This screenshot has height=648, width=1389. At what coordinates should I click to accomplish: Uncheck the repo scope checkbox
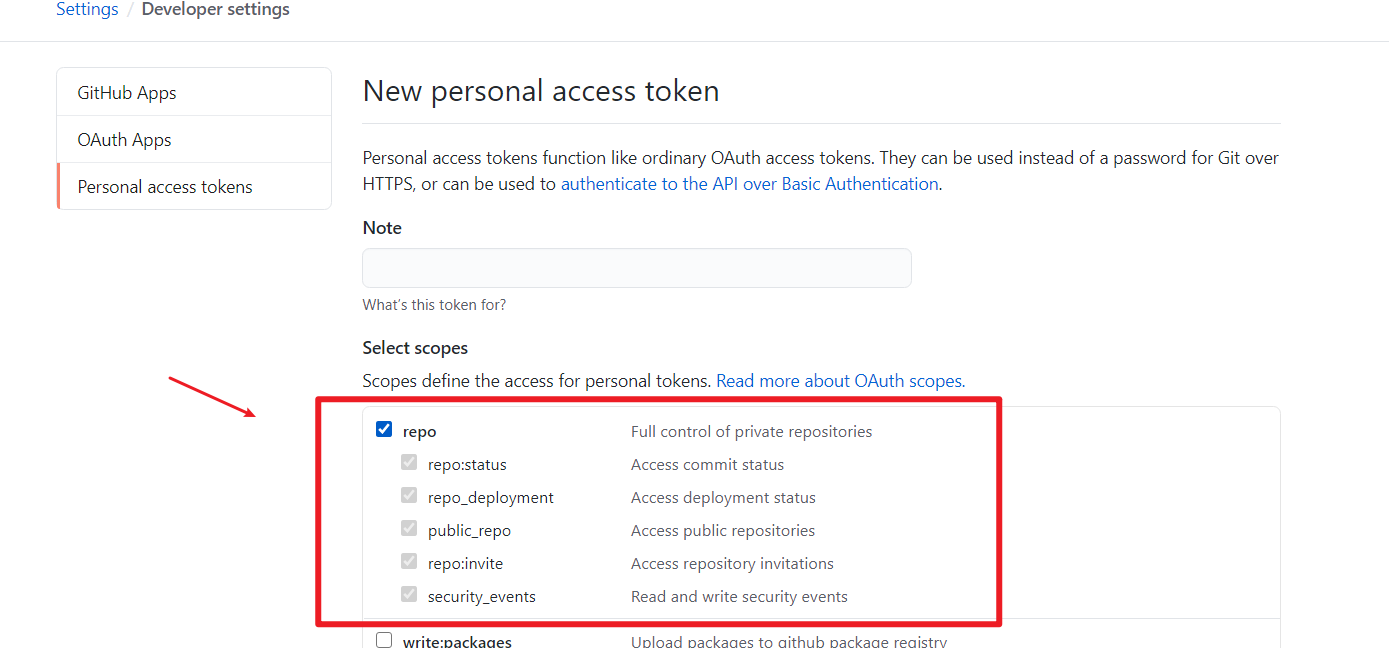point(384,430)
